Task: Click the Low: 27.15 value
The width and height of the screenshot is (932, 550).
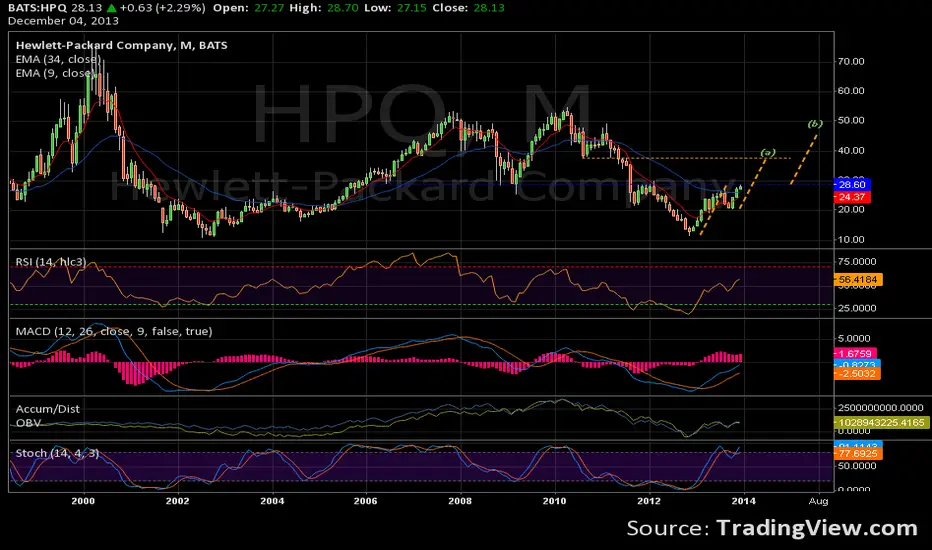Action: 395,8
